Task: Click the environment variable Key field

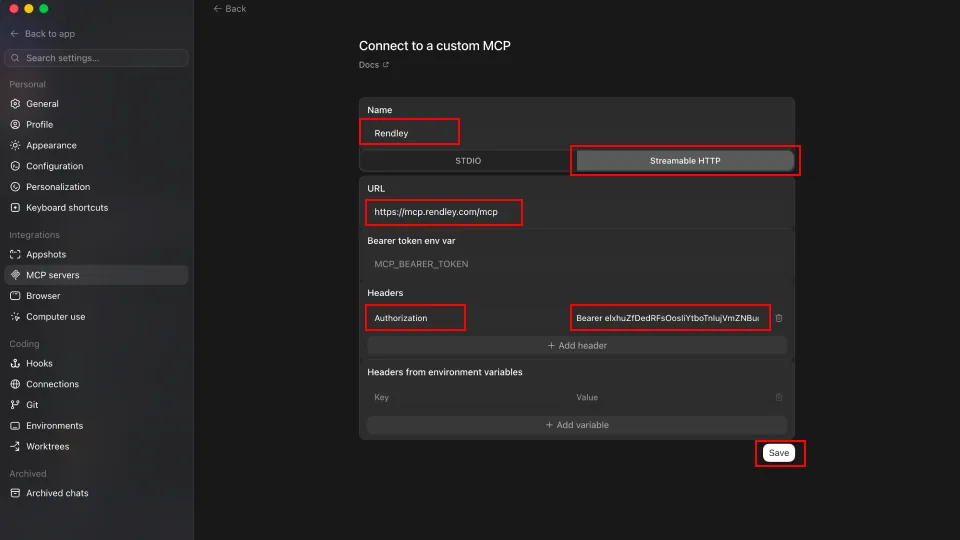Action: [x=468, y=397]
